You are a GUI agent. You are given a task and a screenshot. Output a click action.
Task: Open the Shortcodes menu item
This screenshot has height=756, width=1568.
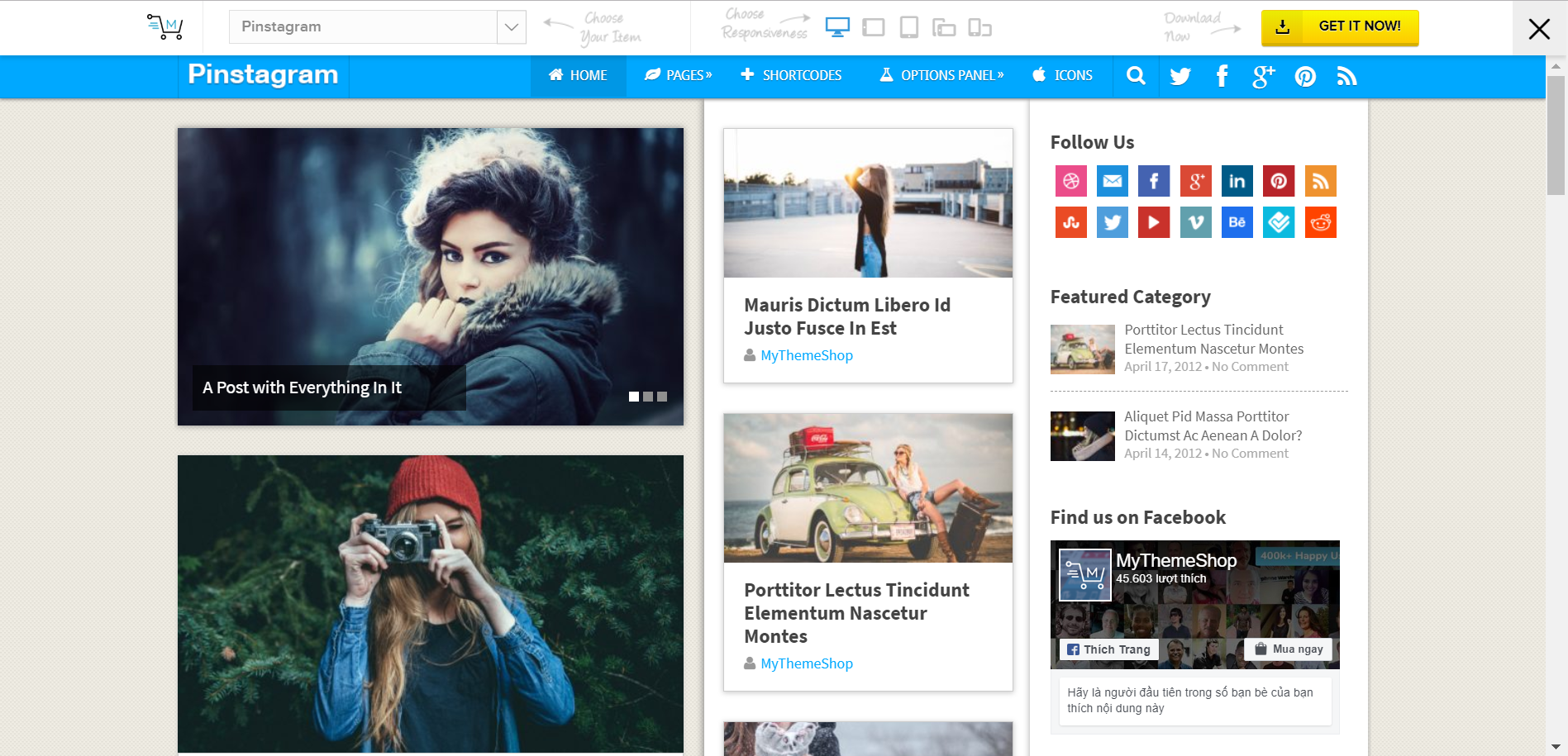click(791, 75)
